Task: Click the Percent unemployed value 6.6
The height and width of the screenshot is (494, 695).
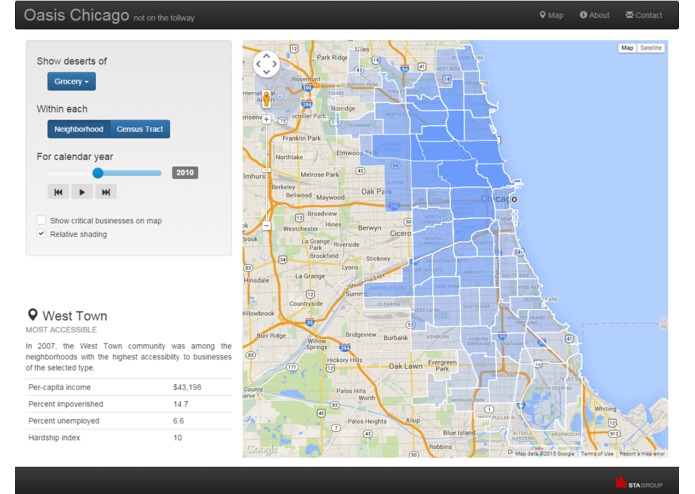Action: [x=178, y=421]
